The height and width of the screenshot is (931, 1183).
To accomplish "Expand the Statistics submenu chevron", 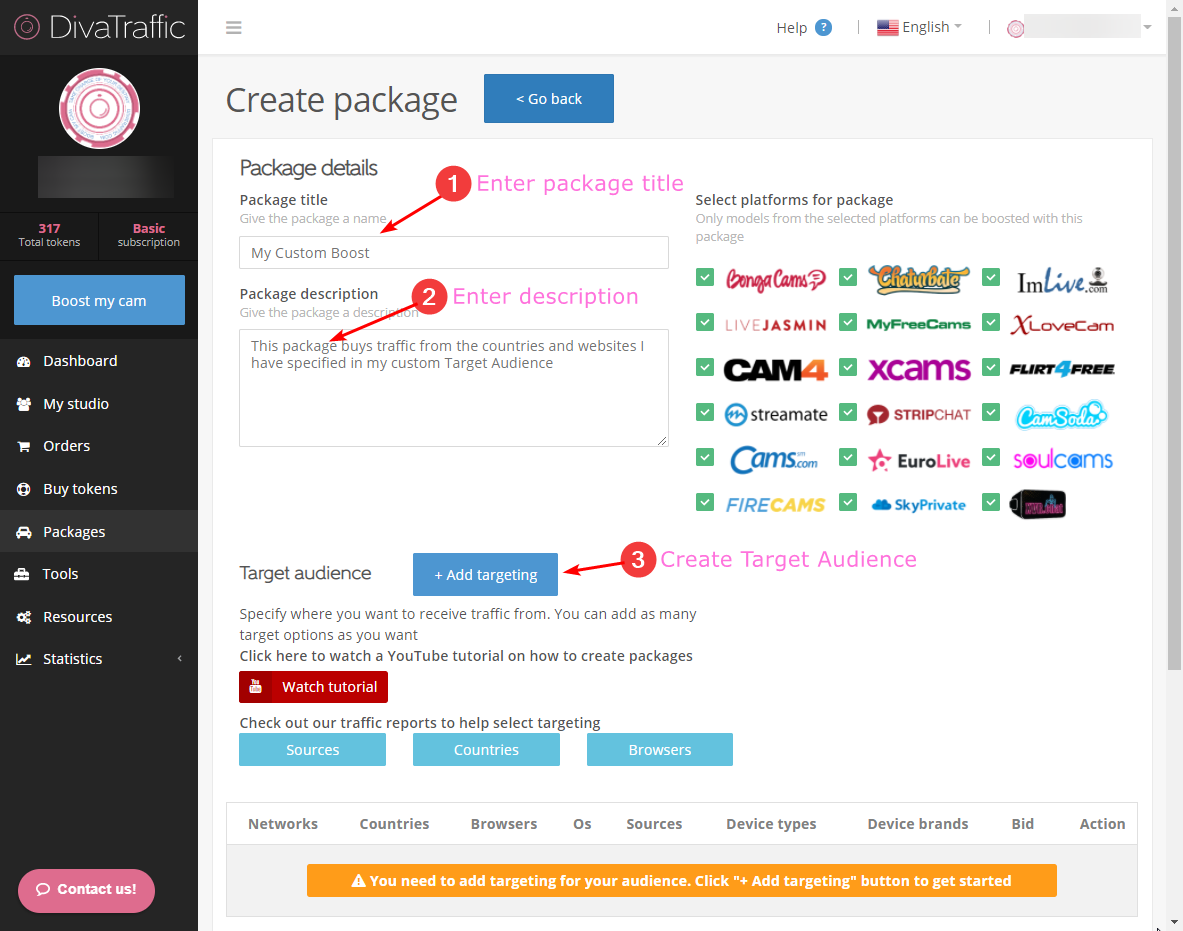I will [180, 659].
